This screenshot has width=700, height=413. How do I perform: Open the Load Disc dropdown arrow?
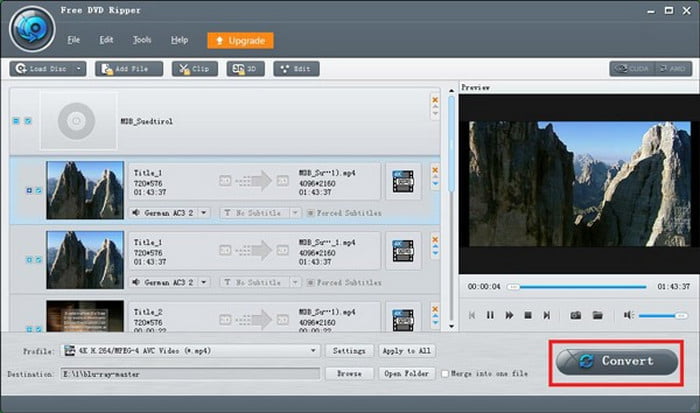tap(79, 69)
